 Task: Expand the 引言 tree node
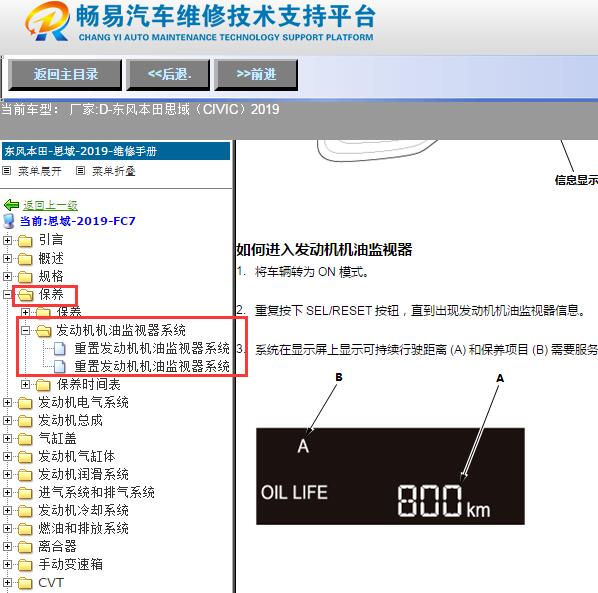point(7,240)
